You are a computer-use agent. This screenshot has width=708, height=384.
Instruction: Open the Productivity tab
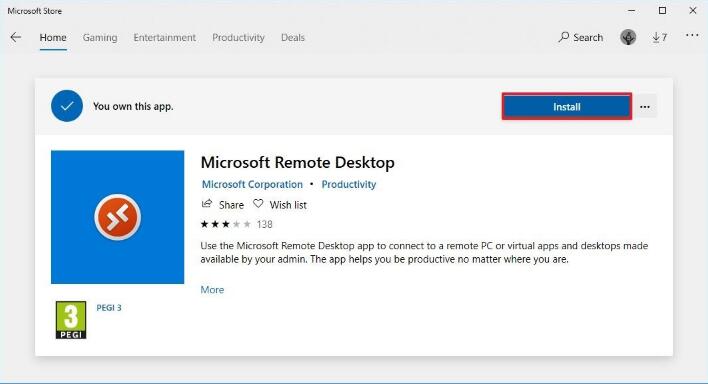pos(238,37)
